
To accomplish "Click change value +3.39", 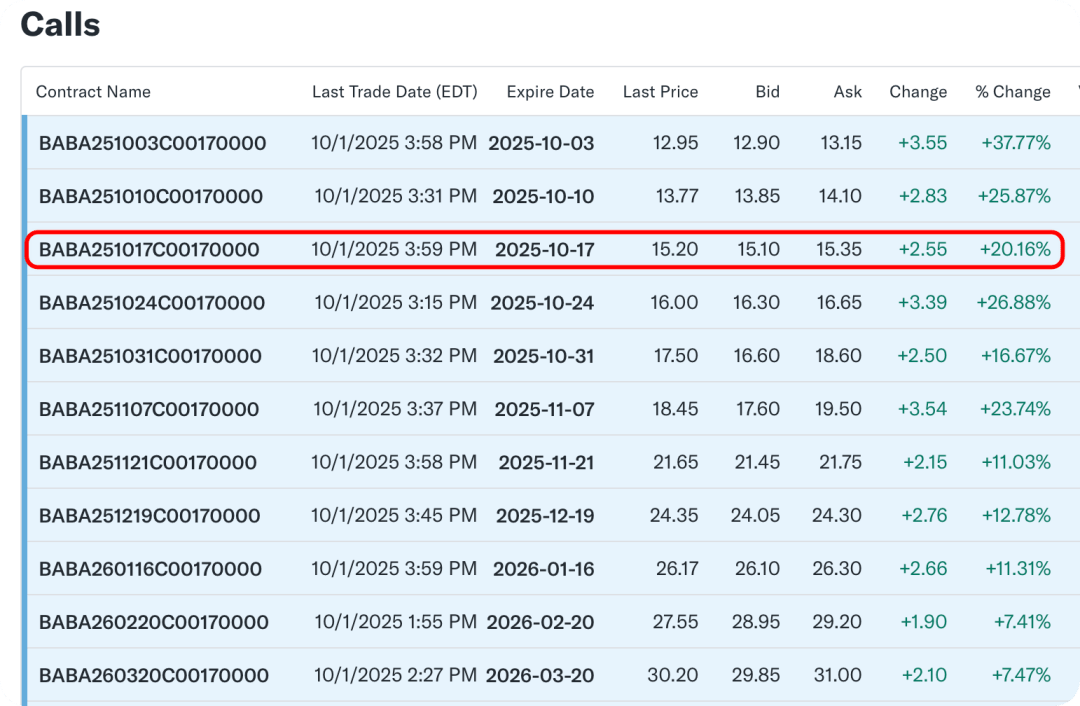I will [922, 302].
